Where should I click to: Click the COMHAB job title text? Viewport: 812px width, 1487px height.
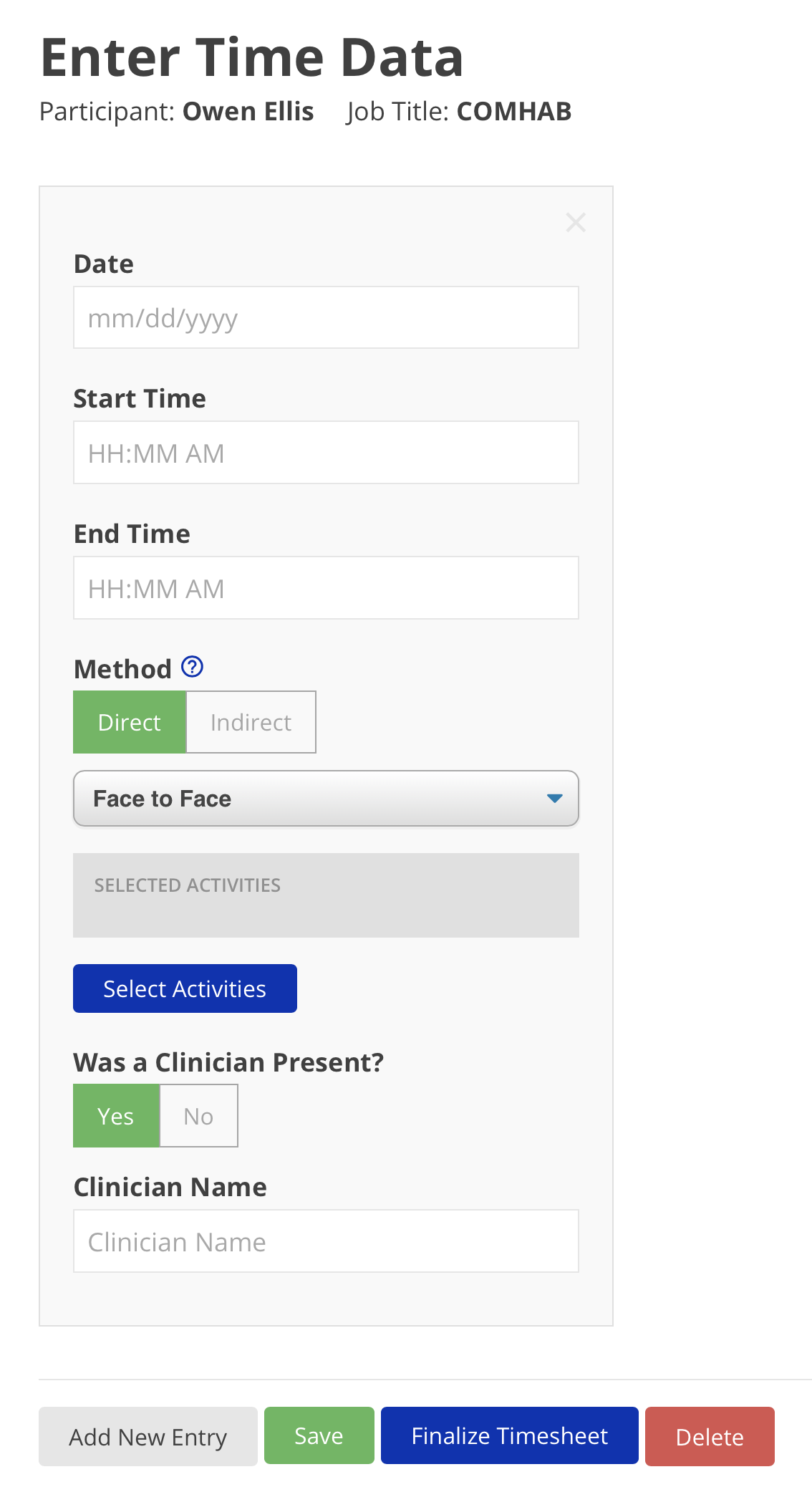(x=513, y=112)
